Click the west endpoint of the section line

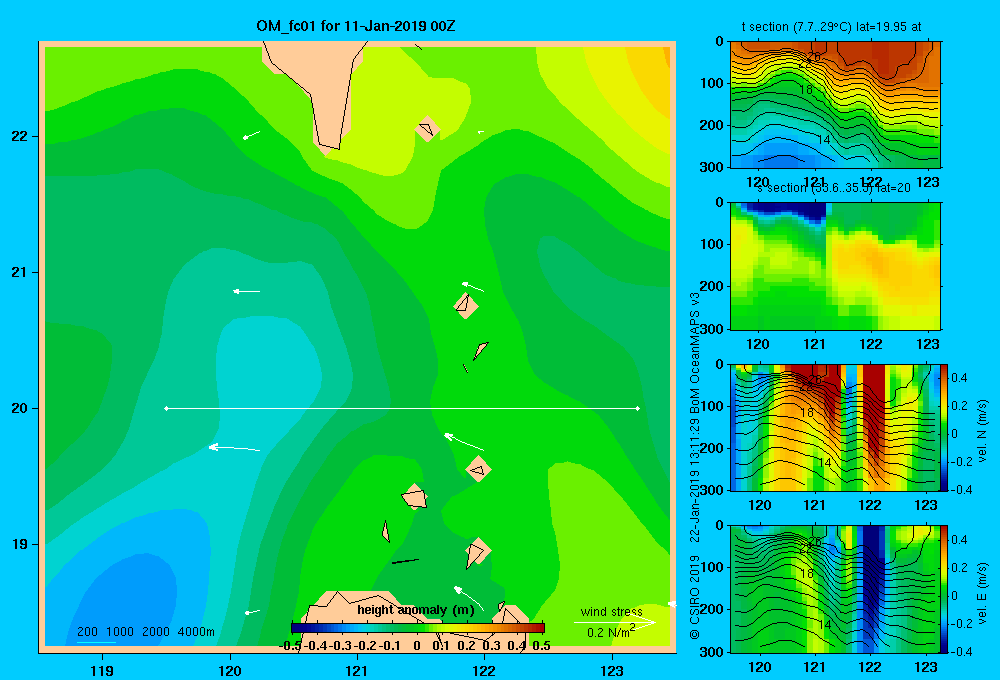(x=166, y=408)
